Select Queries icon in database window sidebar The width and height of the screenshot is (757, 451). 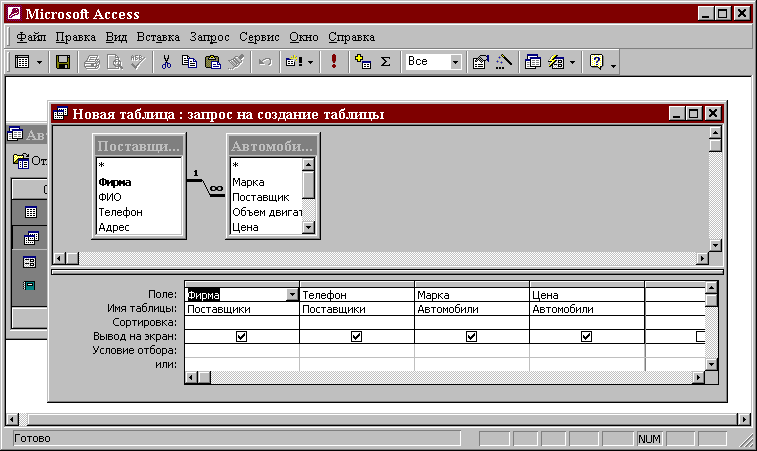tap(30, 237)
